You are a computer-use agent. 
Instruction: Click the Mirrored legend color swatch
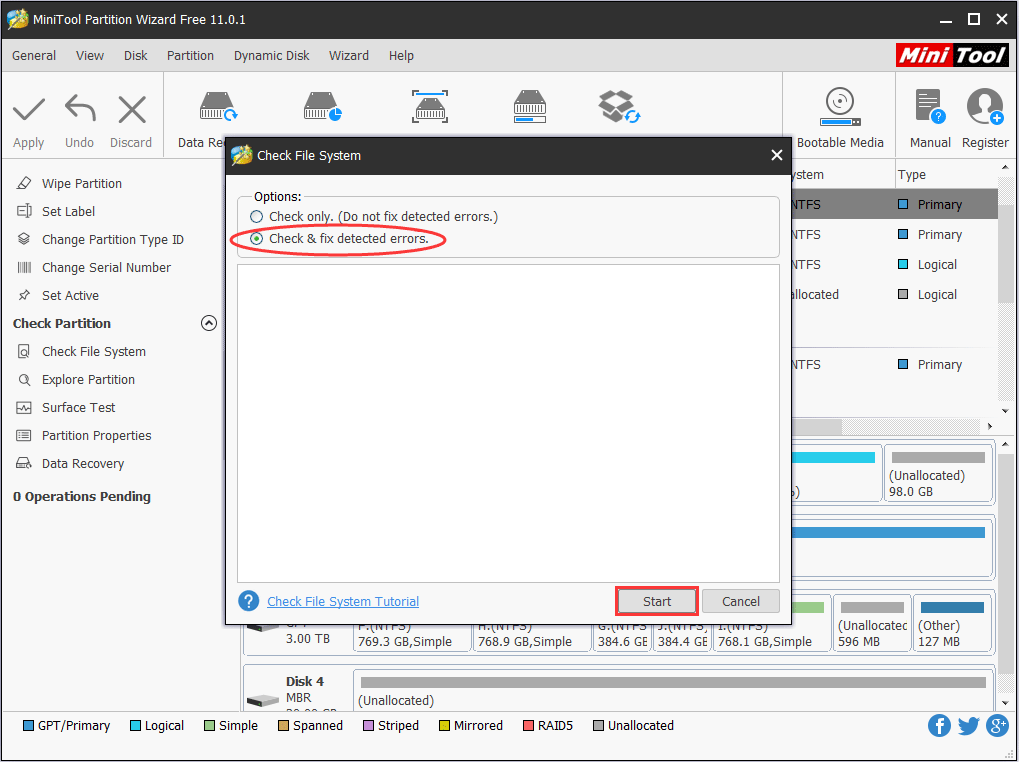[445, 726]
